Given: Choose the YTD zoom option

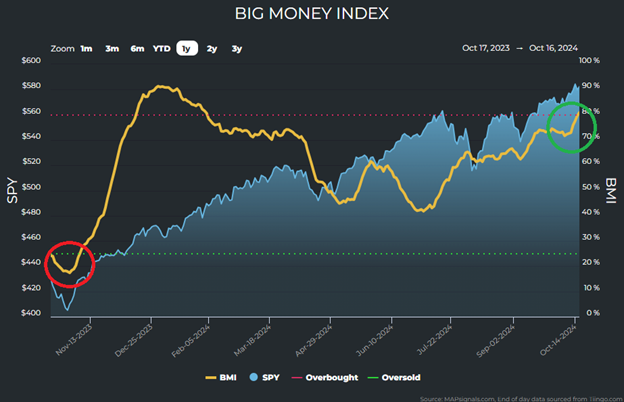Looking at the screenshot, I should click(x=161, y=48).
